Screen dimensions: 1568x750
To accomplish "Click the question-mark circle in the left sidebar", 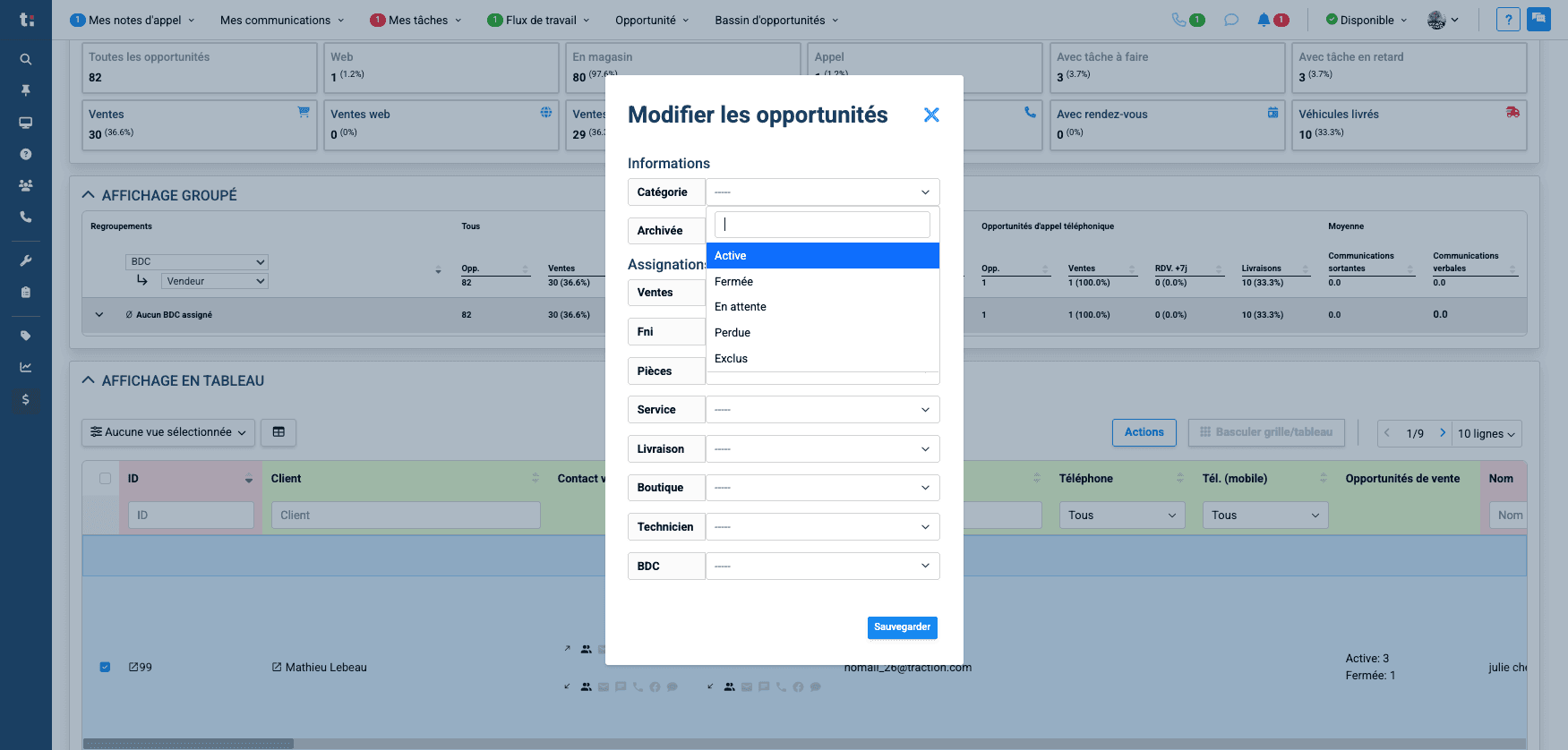I will 26,154.
